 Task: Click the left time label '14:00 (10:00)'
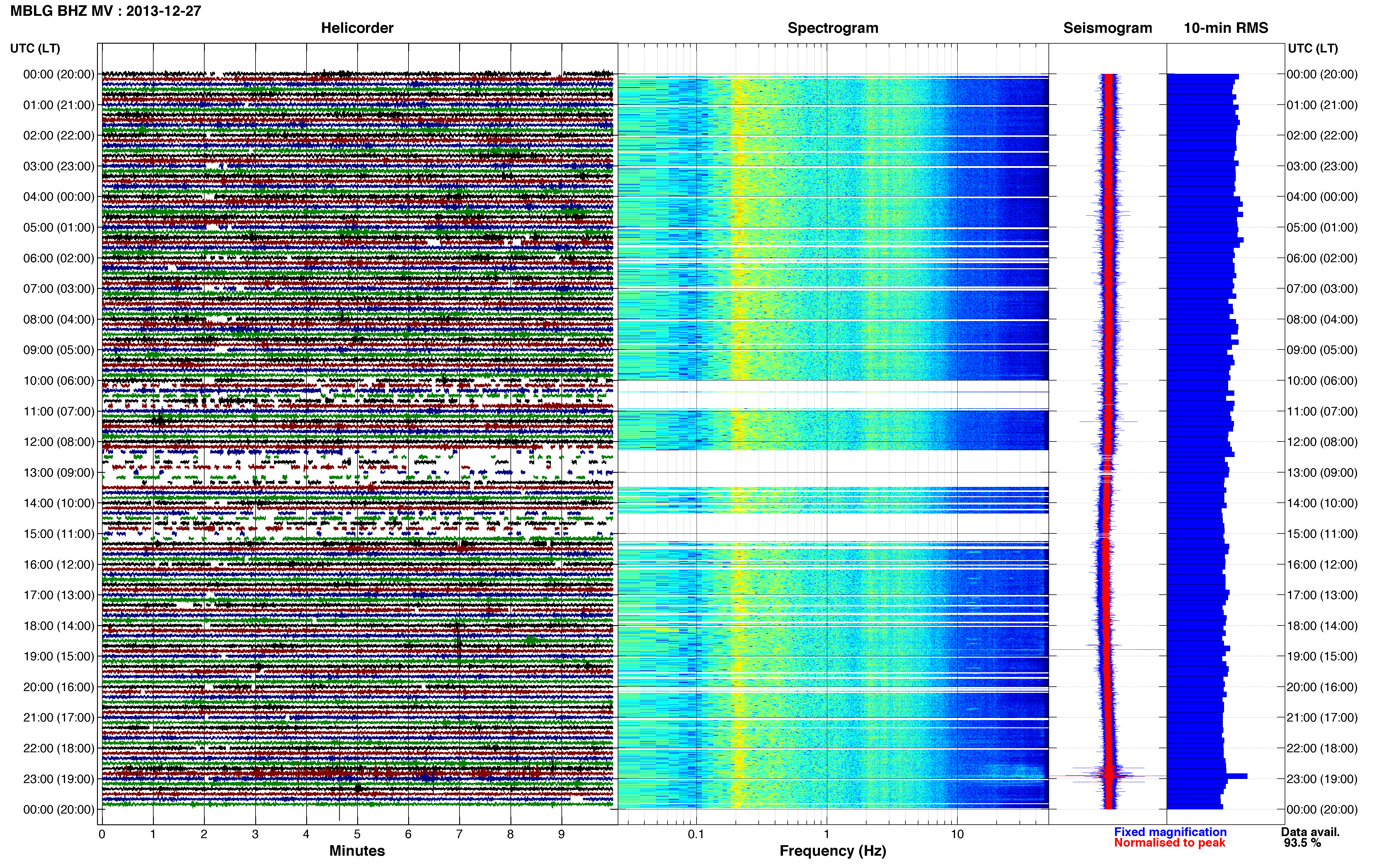59,504
